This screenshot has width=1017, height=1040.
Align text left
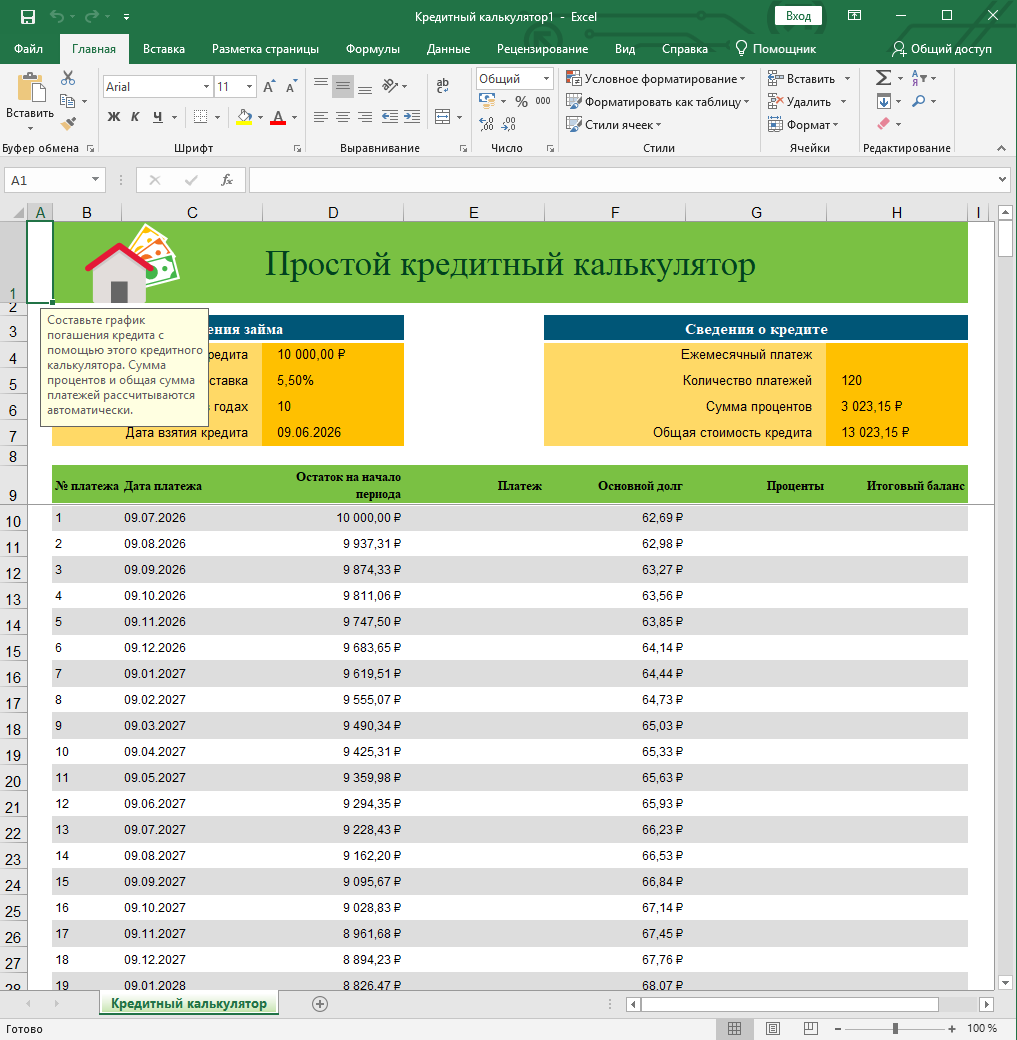click(x=320, y=117)
